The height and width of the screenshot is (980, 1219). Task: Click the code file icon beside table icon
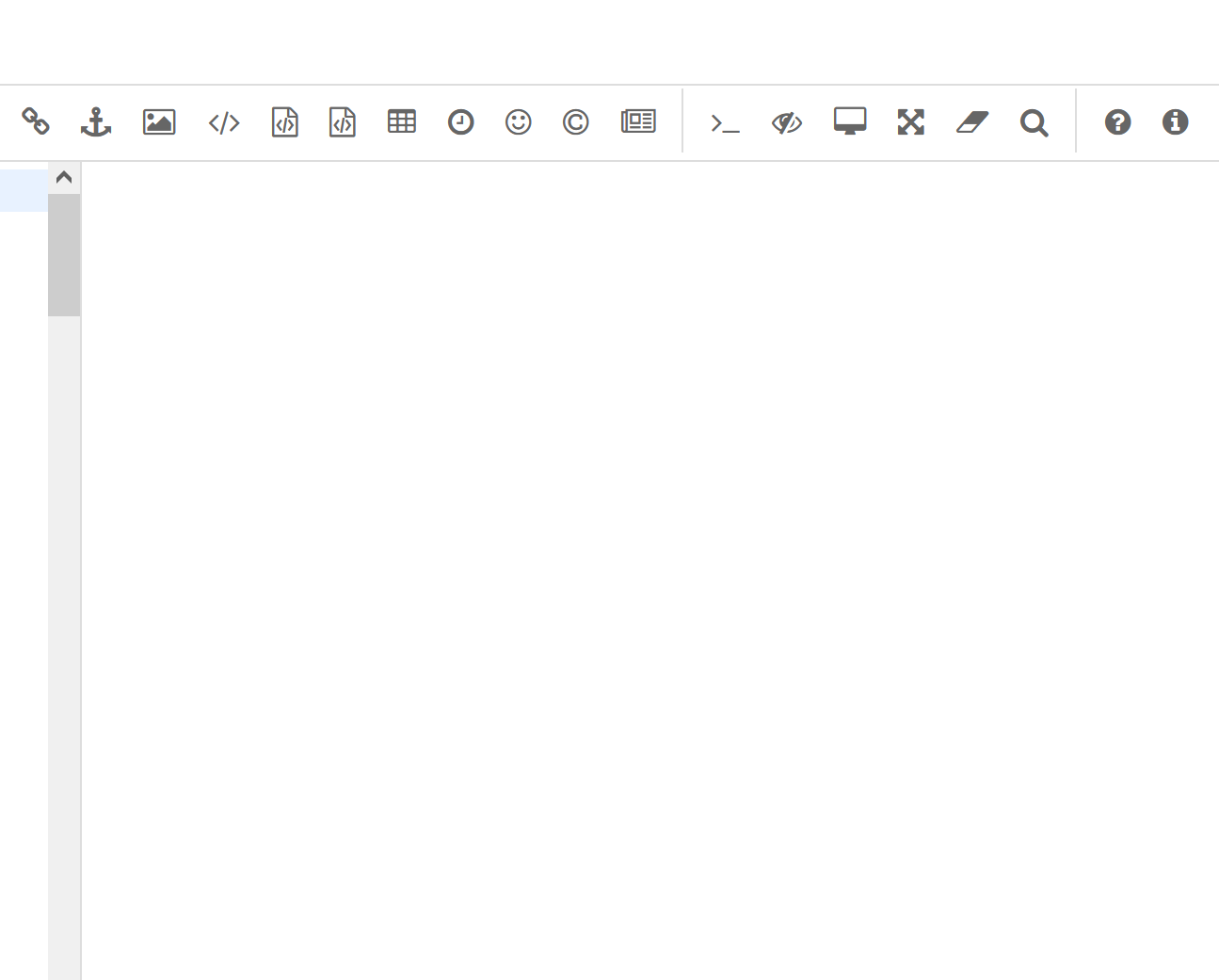[x=343, y=121]
